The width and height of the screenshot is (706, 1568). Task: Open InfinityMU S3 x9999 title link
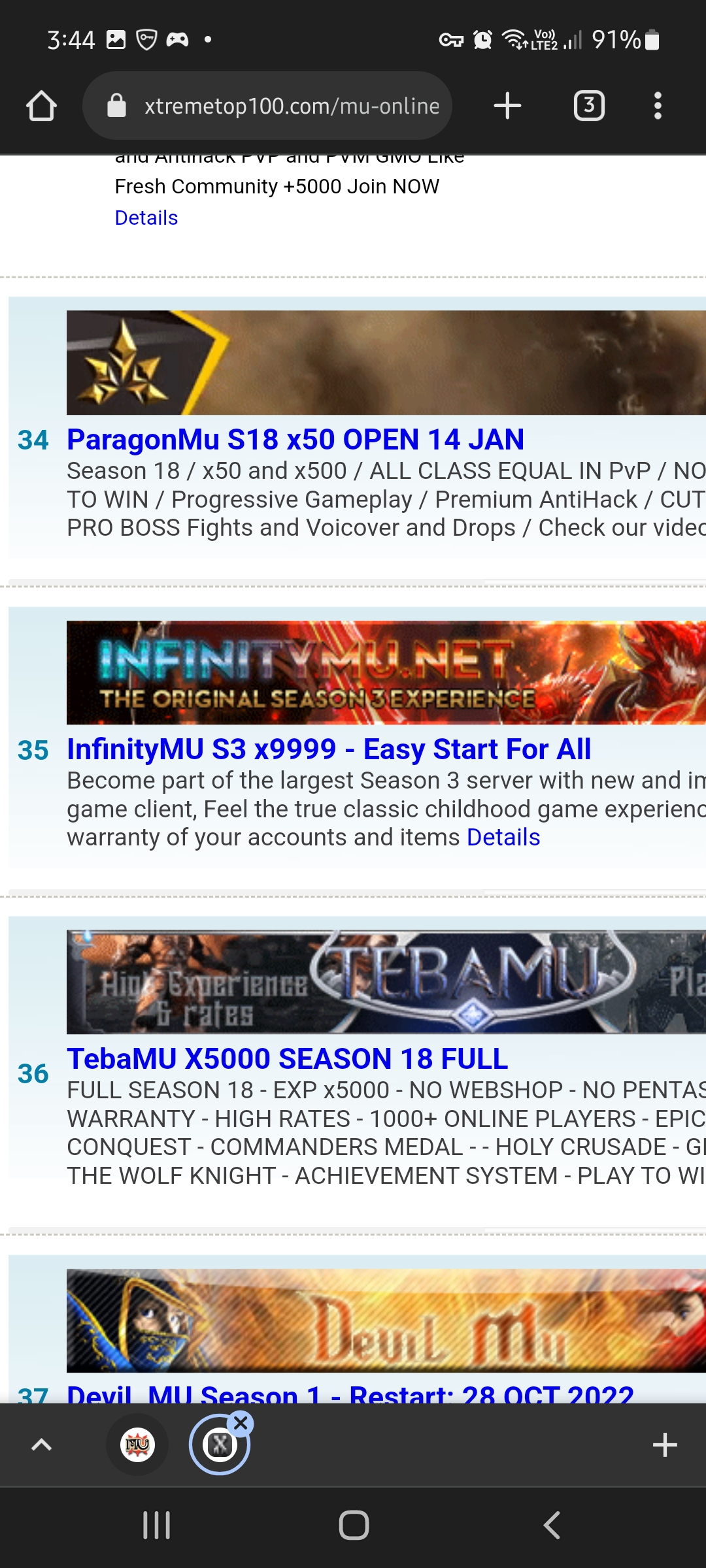pos(329,749)
